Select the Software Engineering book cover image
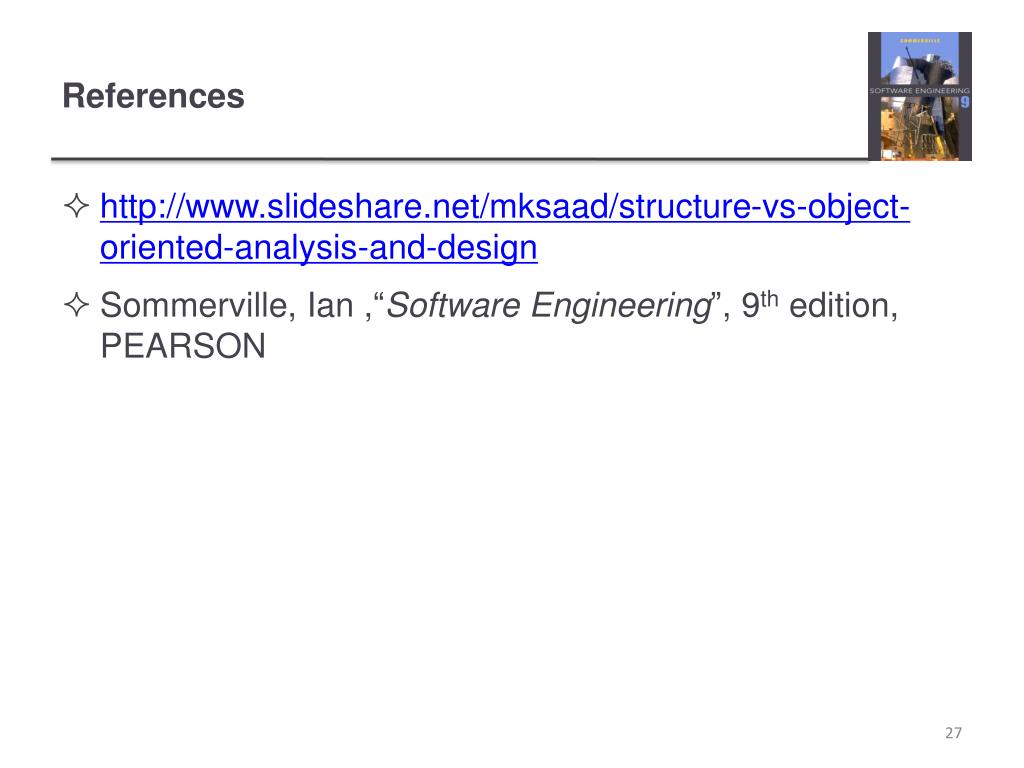Screen dimensions: 1024x768 click(x=920, y=96)
